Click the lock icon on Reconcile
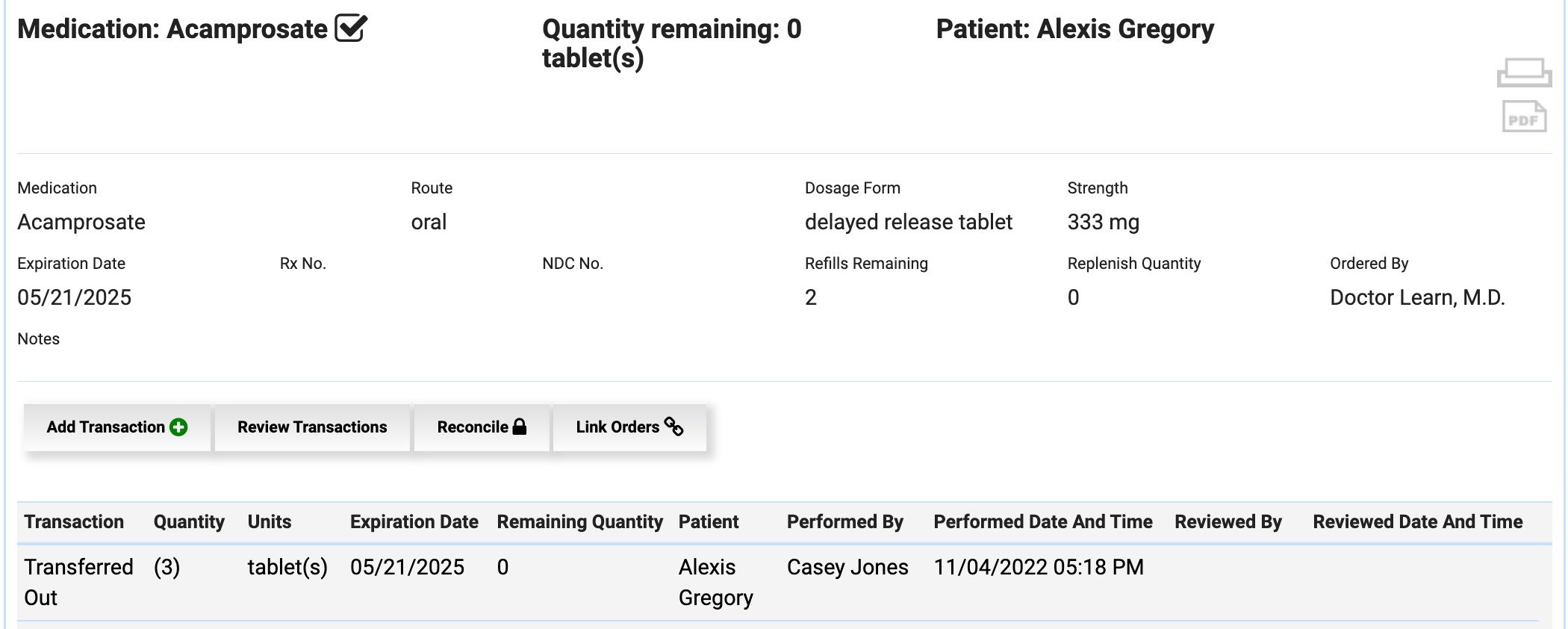 (520, 427)
